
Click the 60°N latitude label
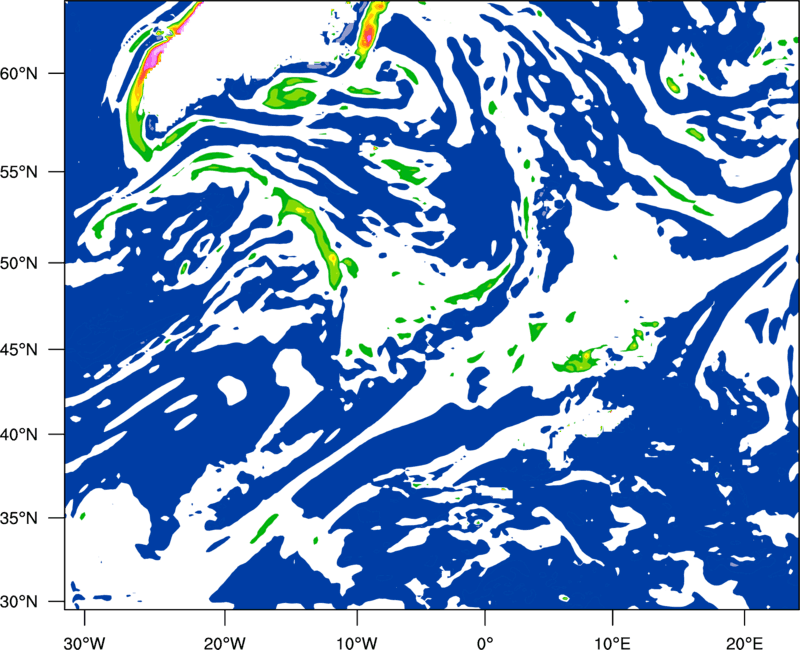tap(19, 73)
